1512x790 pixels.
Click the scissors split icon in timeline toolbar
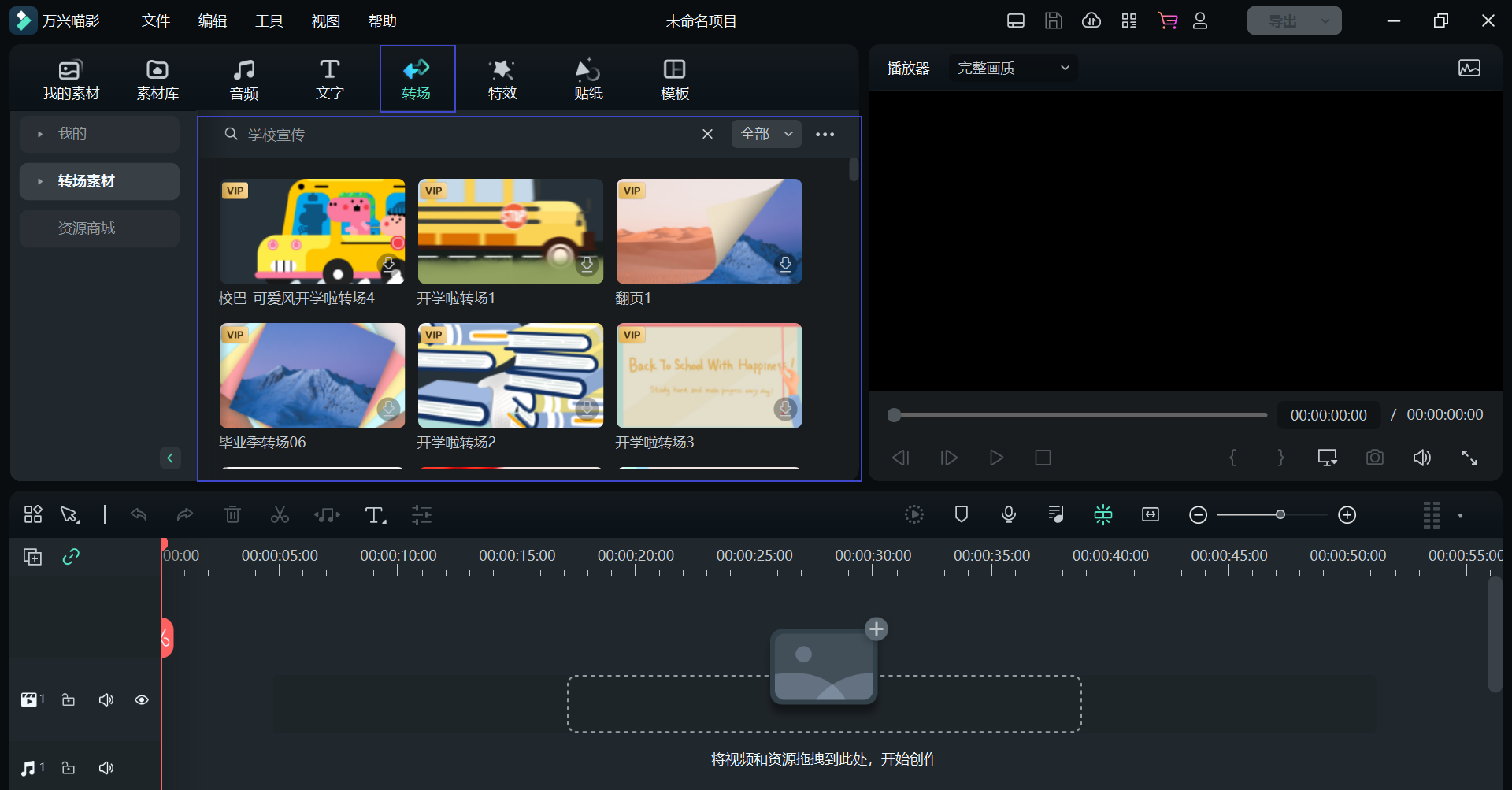click(280, 515)
